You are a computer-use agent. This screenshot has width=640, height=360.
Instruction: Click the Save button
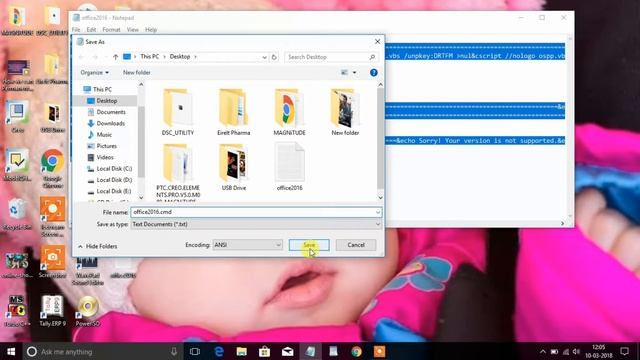(309, 245)
